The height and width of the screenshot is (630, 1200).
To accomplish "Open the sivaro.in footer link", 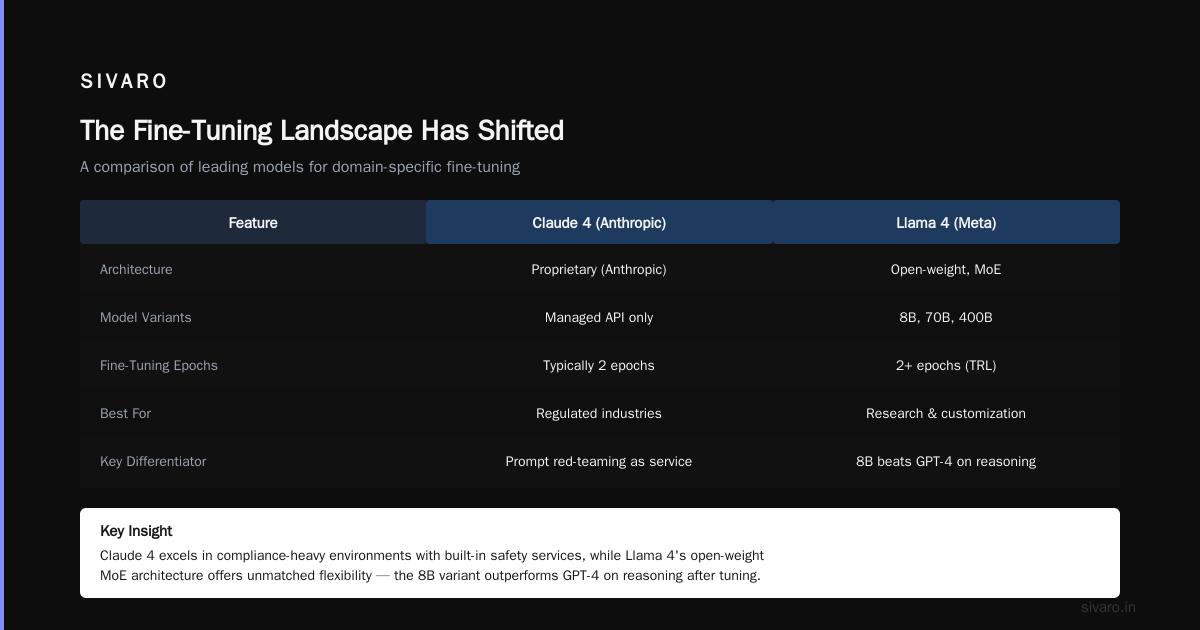I will [x=1108, y=607].
